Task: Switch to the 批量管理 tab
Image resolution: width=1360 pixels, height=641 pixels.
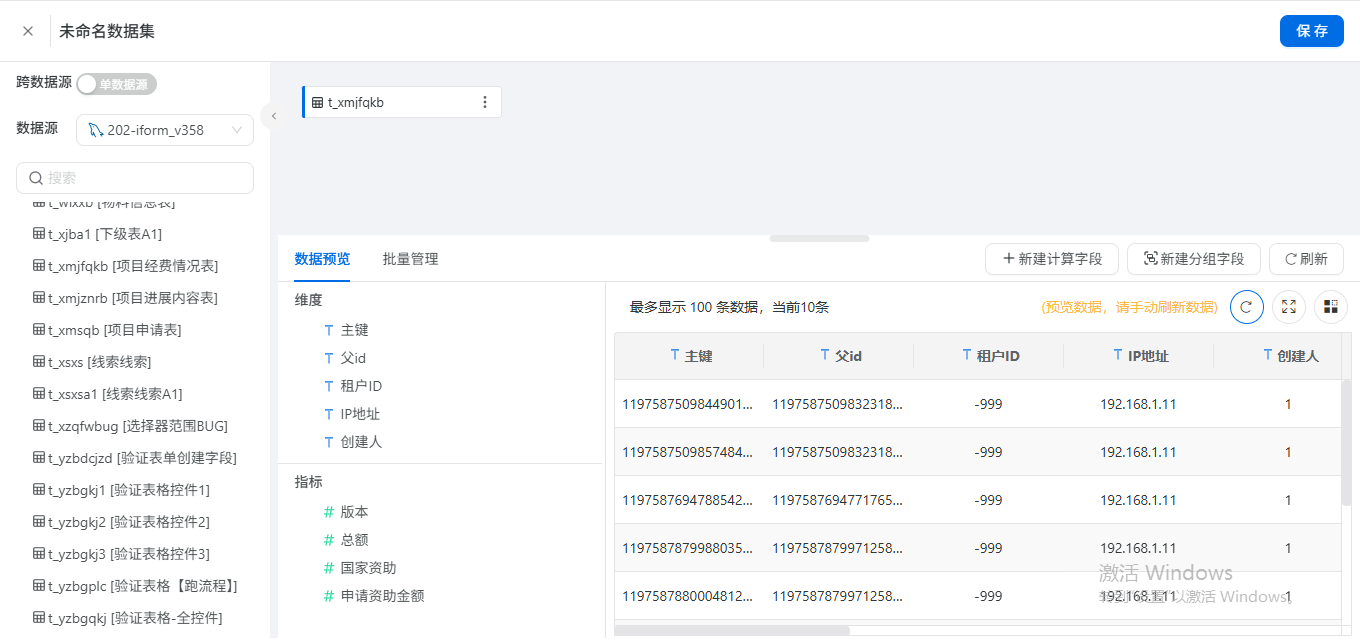Action: 410,259
